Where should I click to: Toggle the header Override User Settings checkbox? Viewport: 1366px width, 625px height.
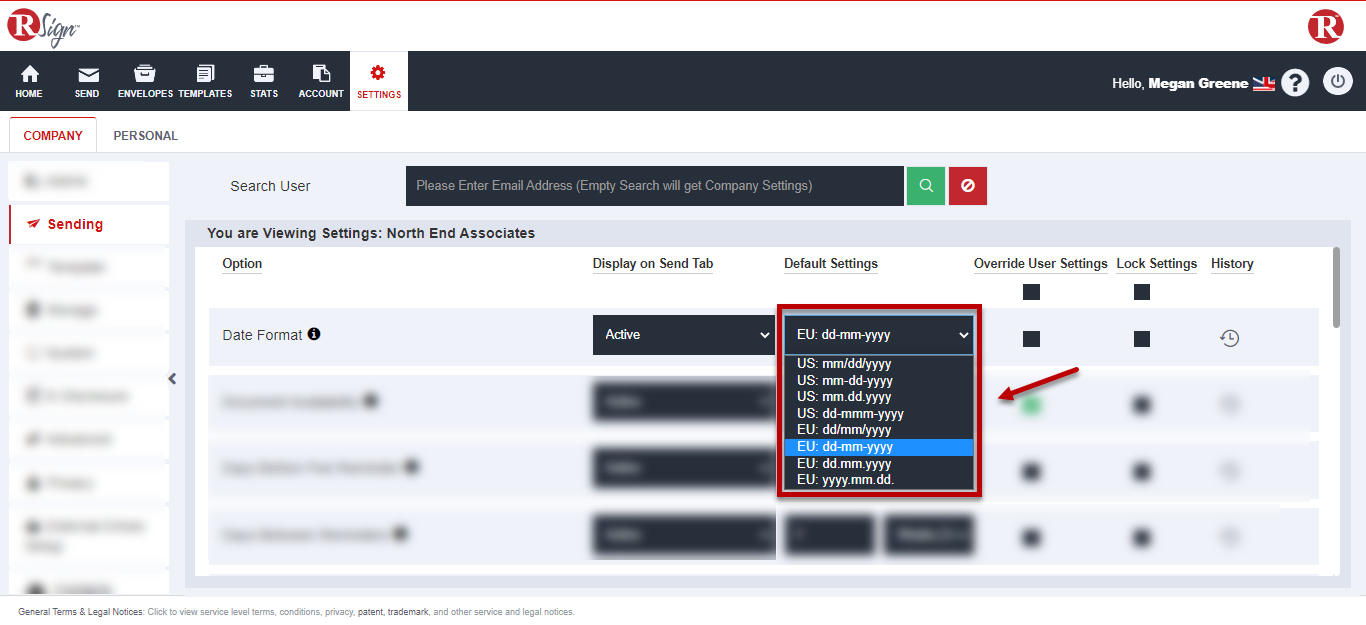pyautogui.click(x=1031, y=292)
